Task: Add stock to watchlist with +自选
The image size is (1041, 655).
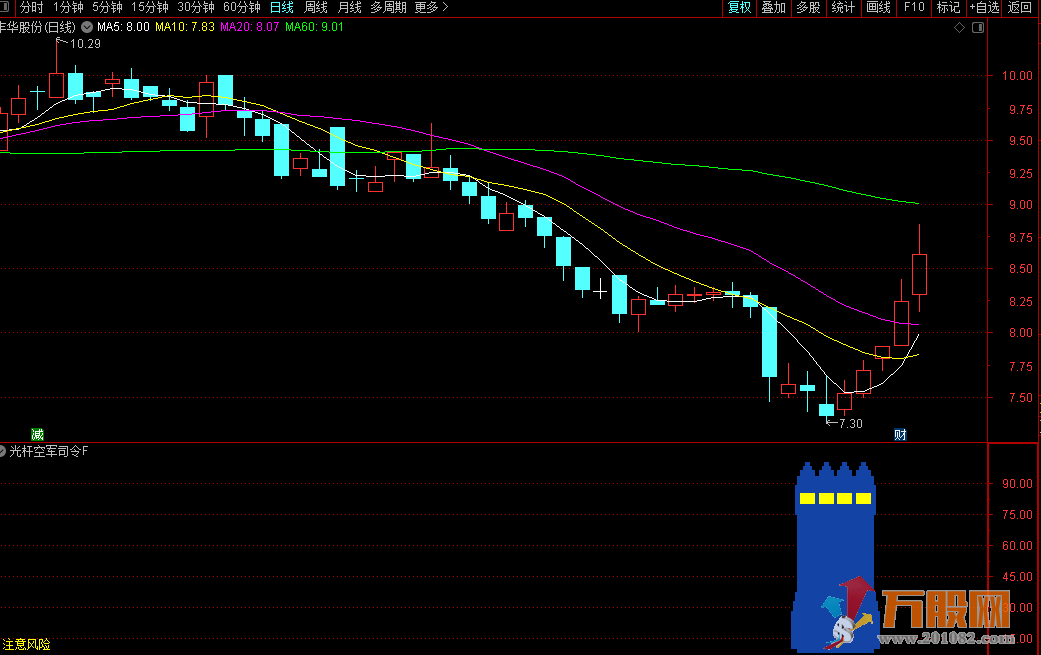Action: (x=984, y=7)
